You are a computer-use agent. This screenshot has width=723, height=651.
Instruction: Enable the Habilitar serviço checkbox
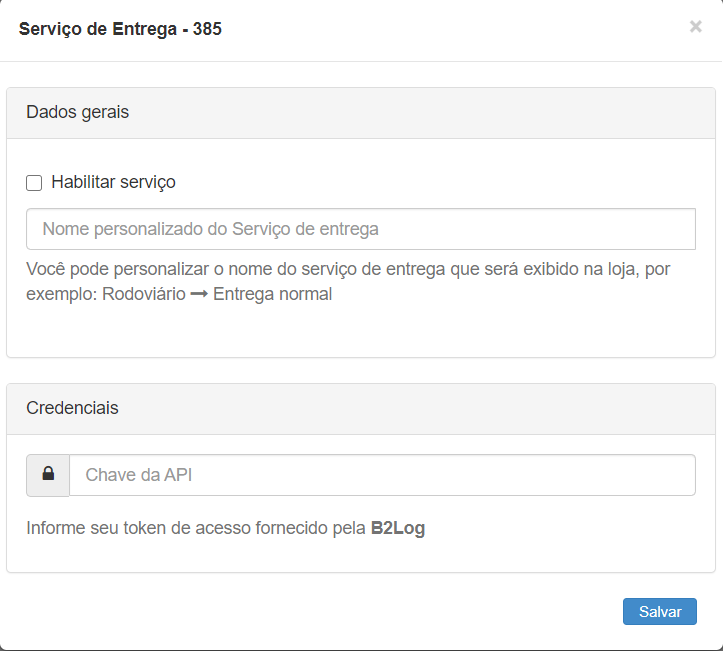point(34,183)
